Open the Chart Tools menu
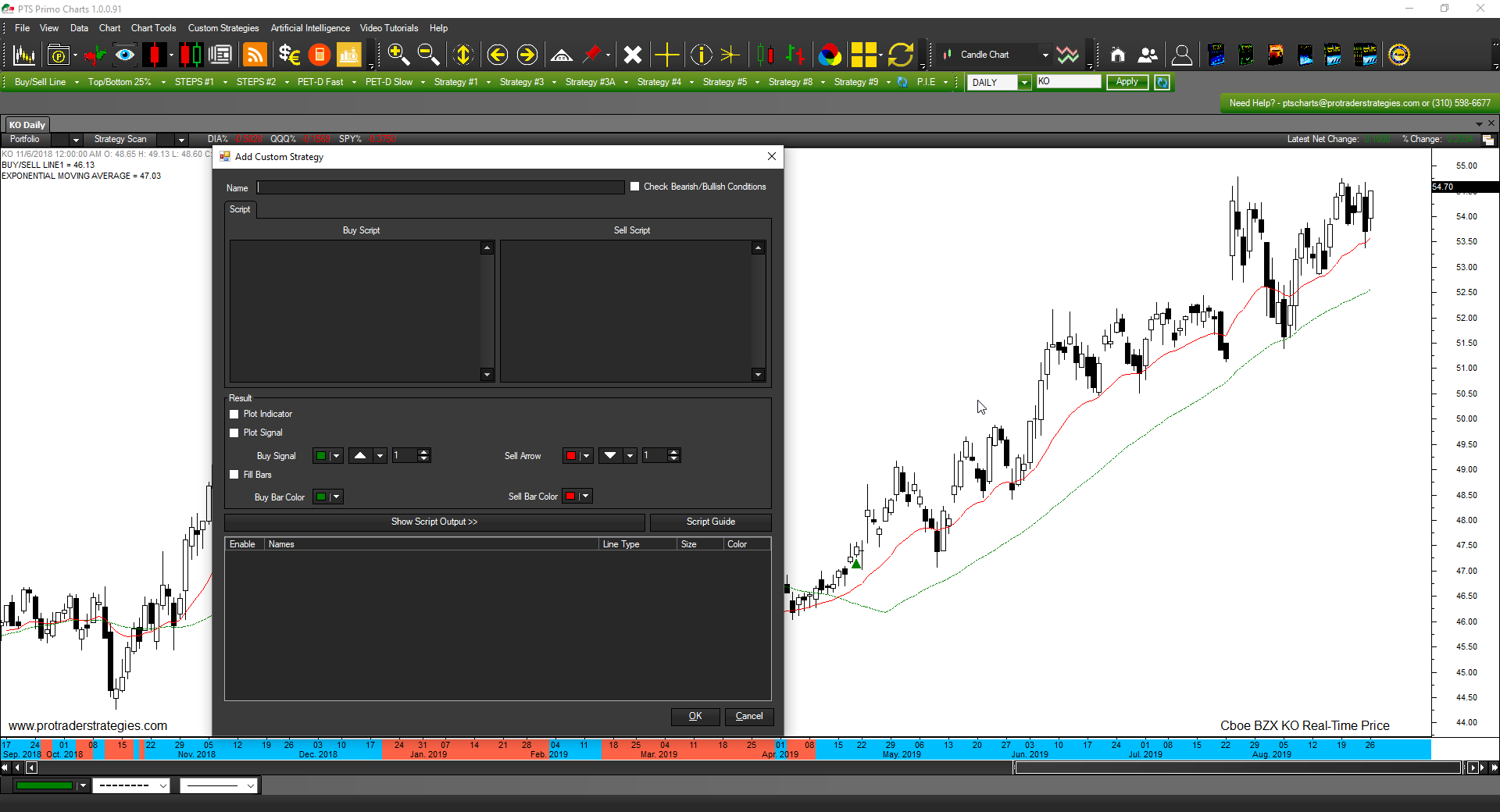 (x=153, y=28)
